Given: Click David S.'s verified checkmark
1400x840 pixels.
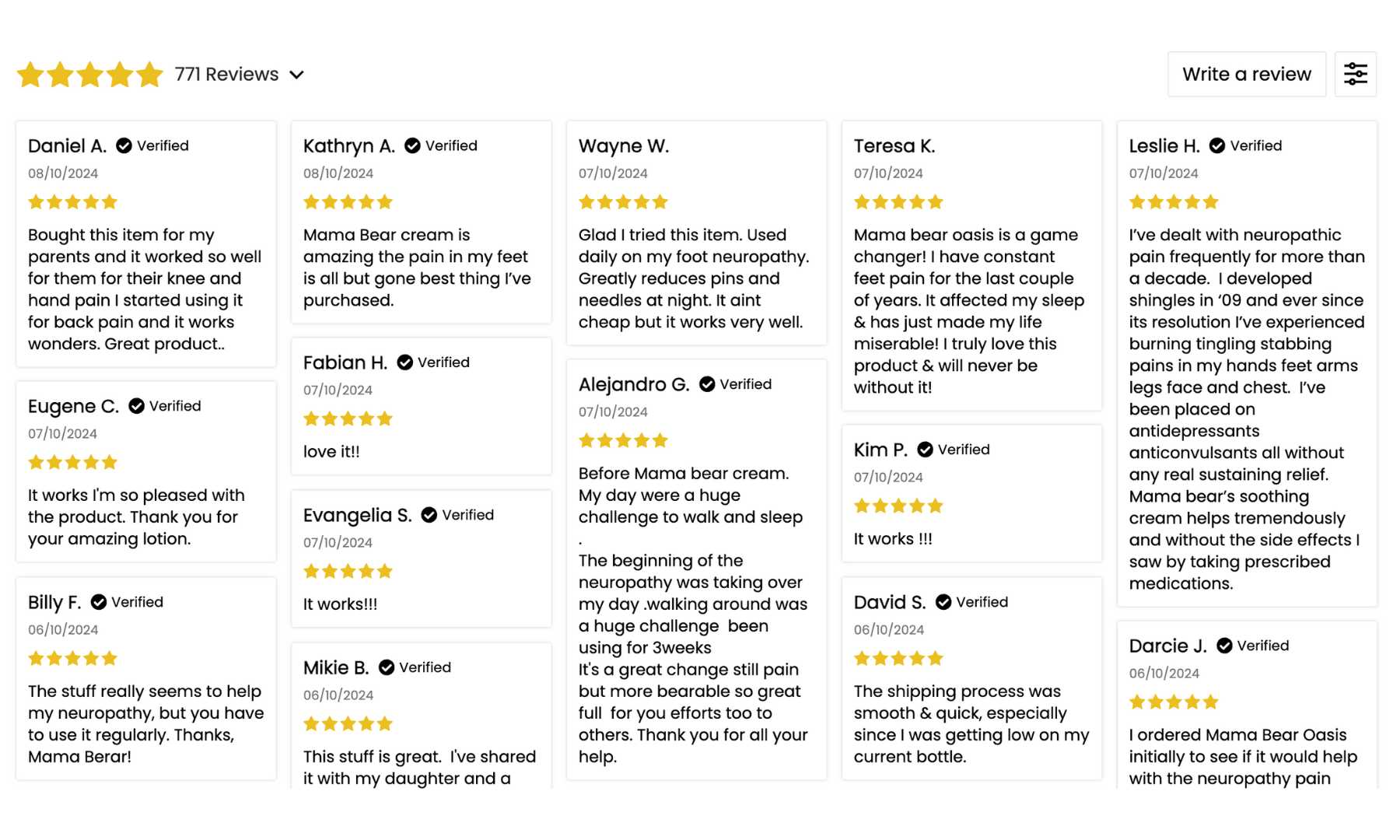Looking at the screenshot, I should point(943,602).
